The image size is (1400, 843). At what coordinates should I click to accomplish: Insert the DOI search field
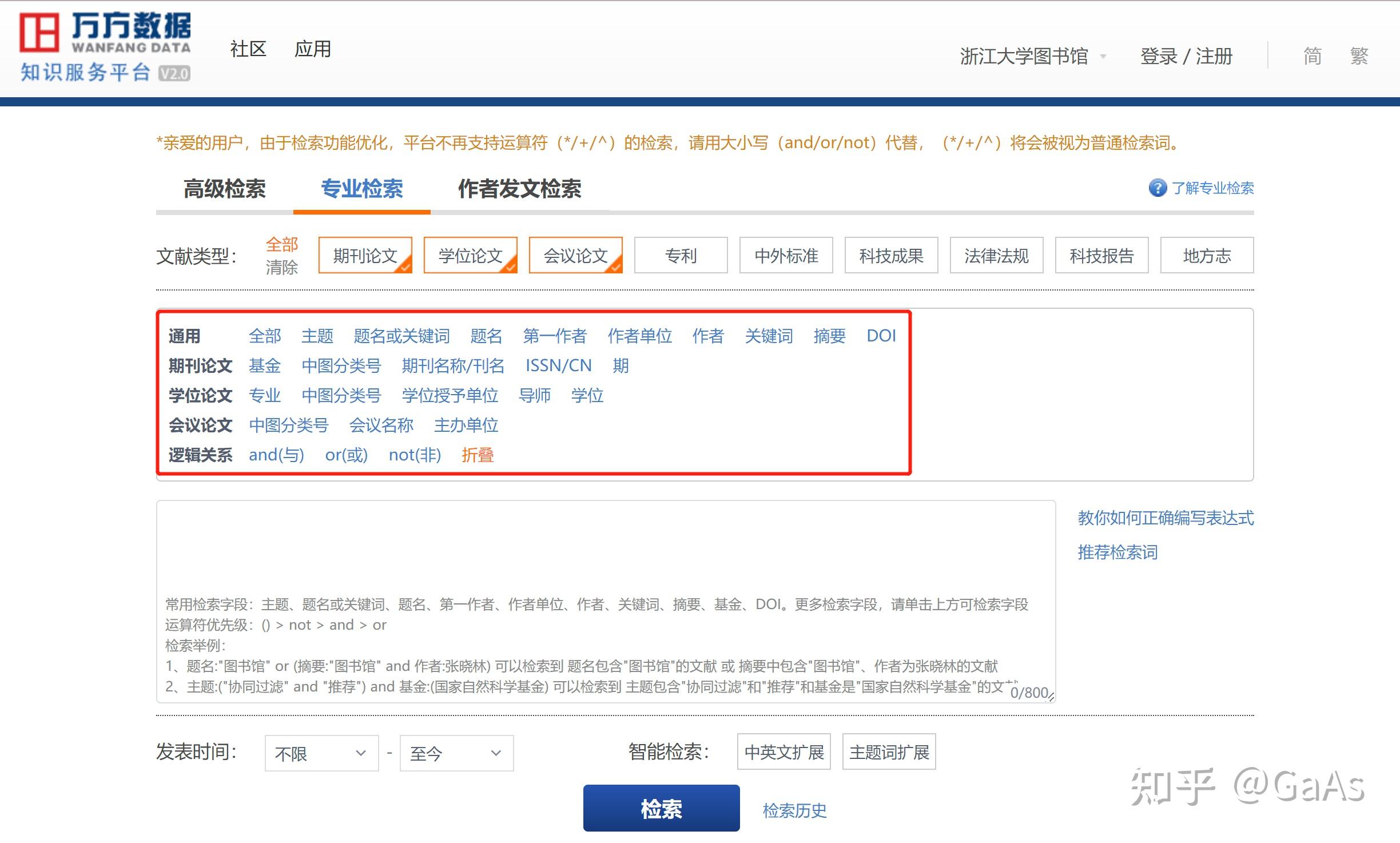881,336
